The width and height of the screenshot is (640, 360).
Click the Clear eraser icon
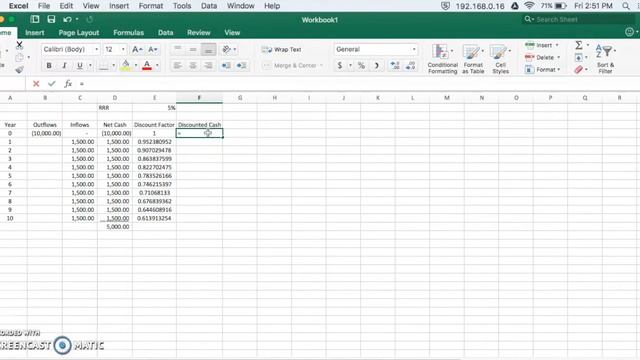[579, 70]
